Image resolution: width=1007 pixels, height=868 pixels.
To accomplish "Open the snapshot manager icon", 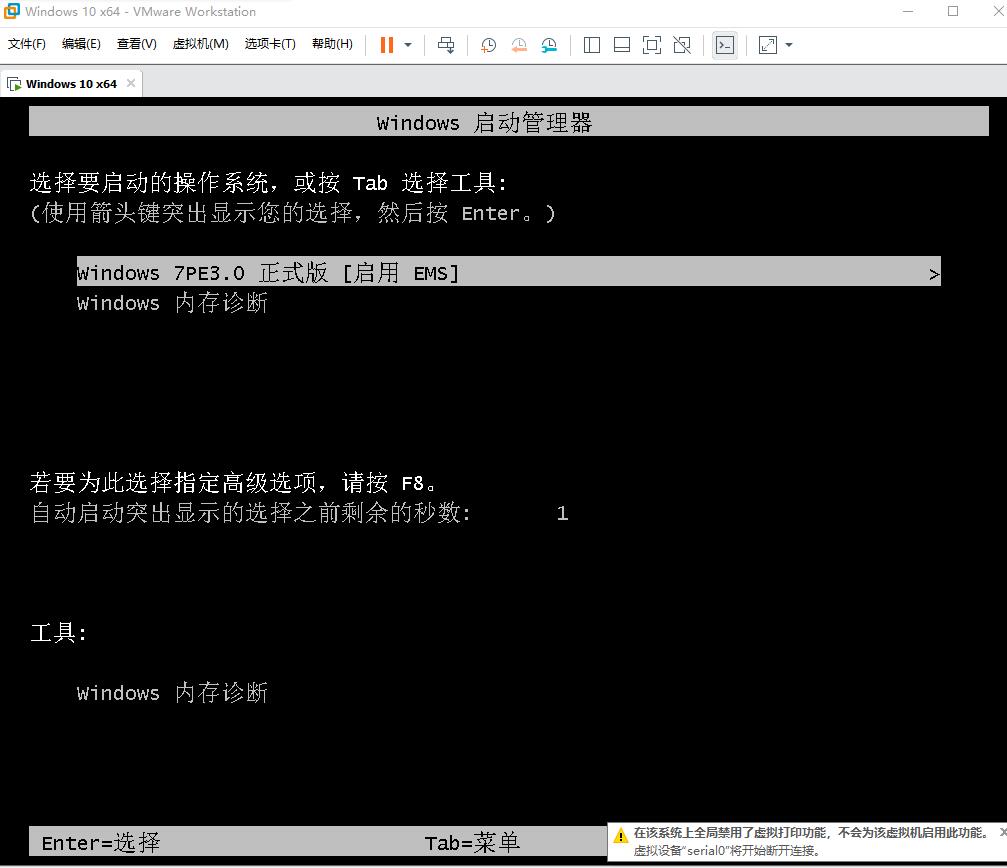I will [x=549, y=45].
